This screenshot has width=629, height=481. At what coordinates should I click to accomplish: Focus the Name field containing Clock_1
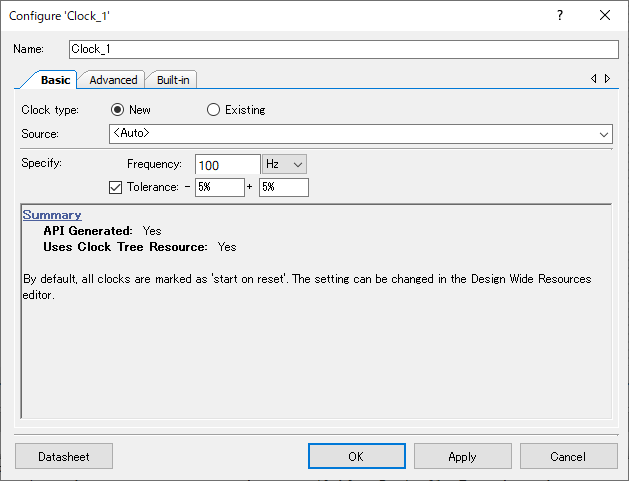click(x=344, y=49)
